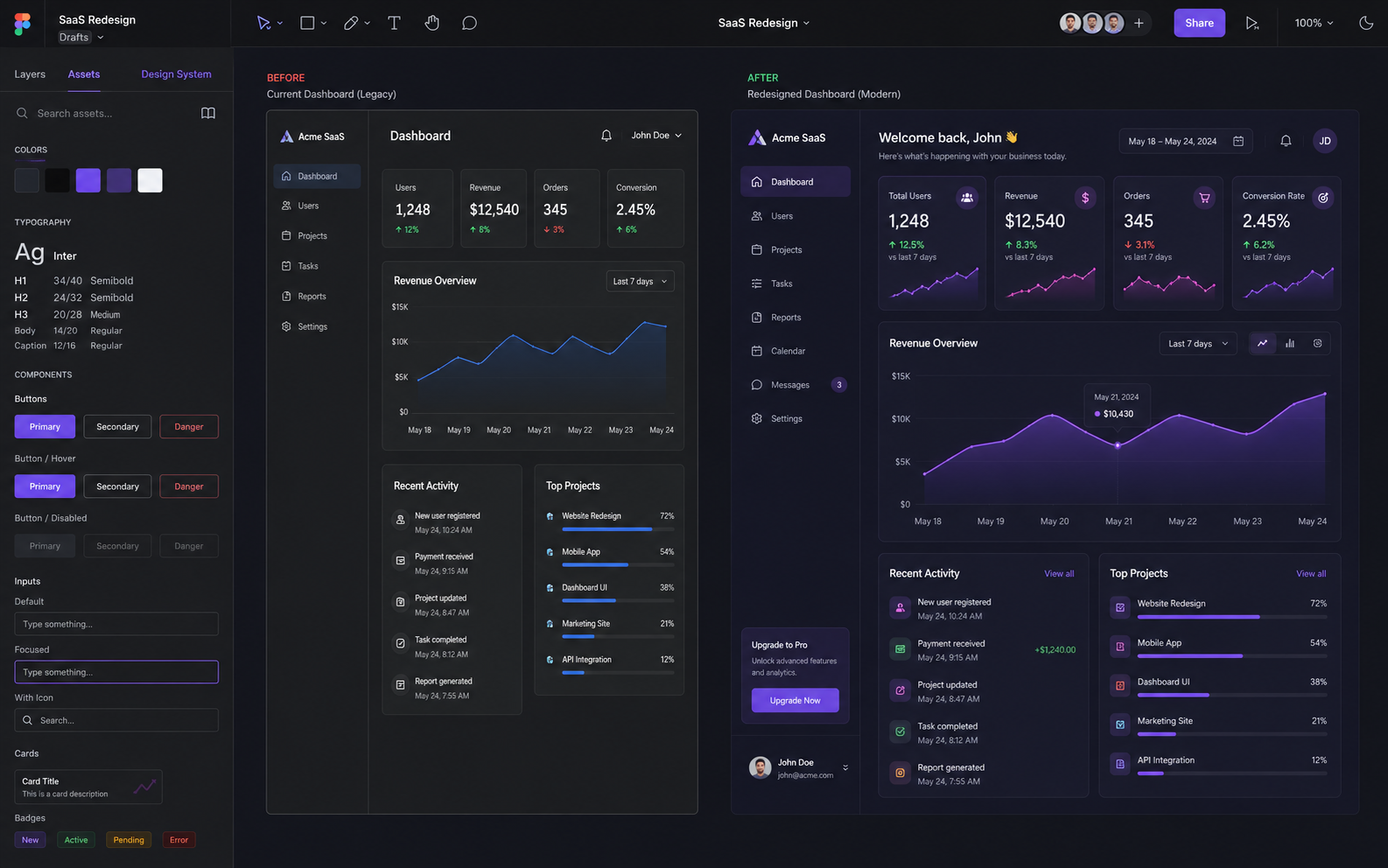Click the Primary button under Buttons
Image resolution: width=1388 pixels, height=868 pixels.
tap(45, 427)
